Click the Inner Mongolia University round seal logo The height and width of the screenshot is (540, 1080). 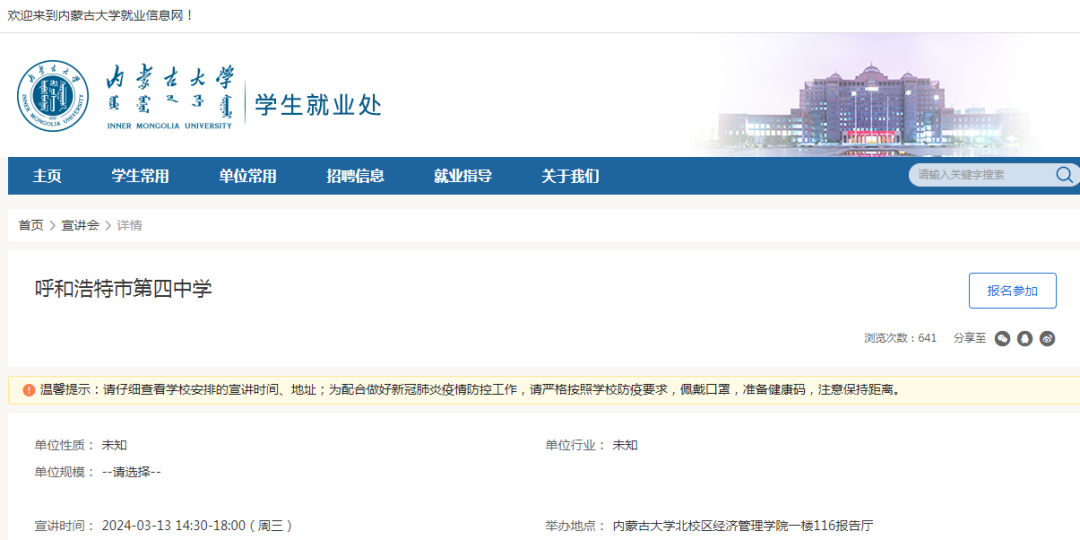point(53,96)
